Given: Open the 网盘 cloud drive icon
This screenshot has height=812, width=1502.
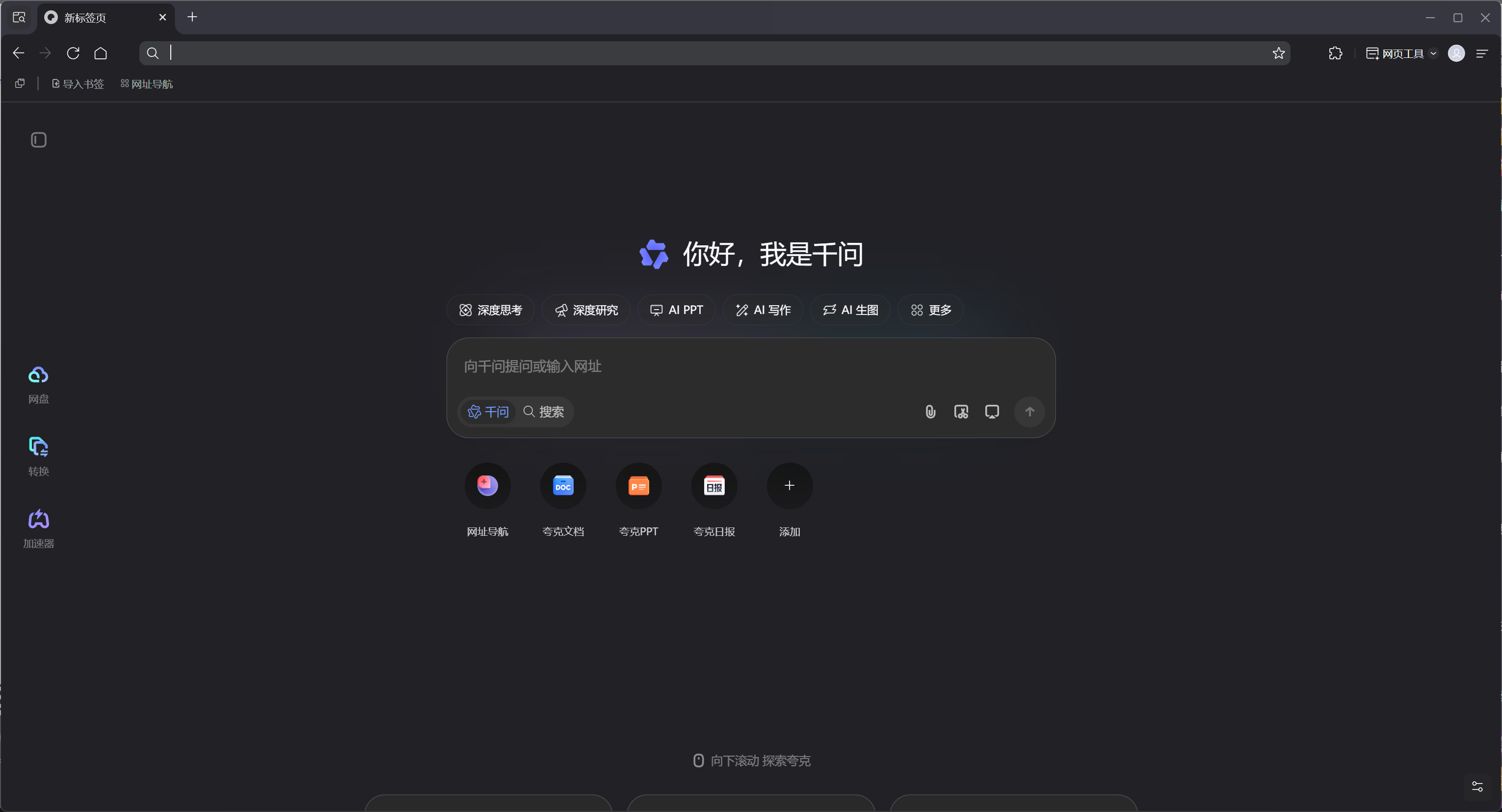Looking at the screenshot, I should pos(38,375).
